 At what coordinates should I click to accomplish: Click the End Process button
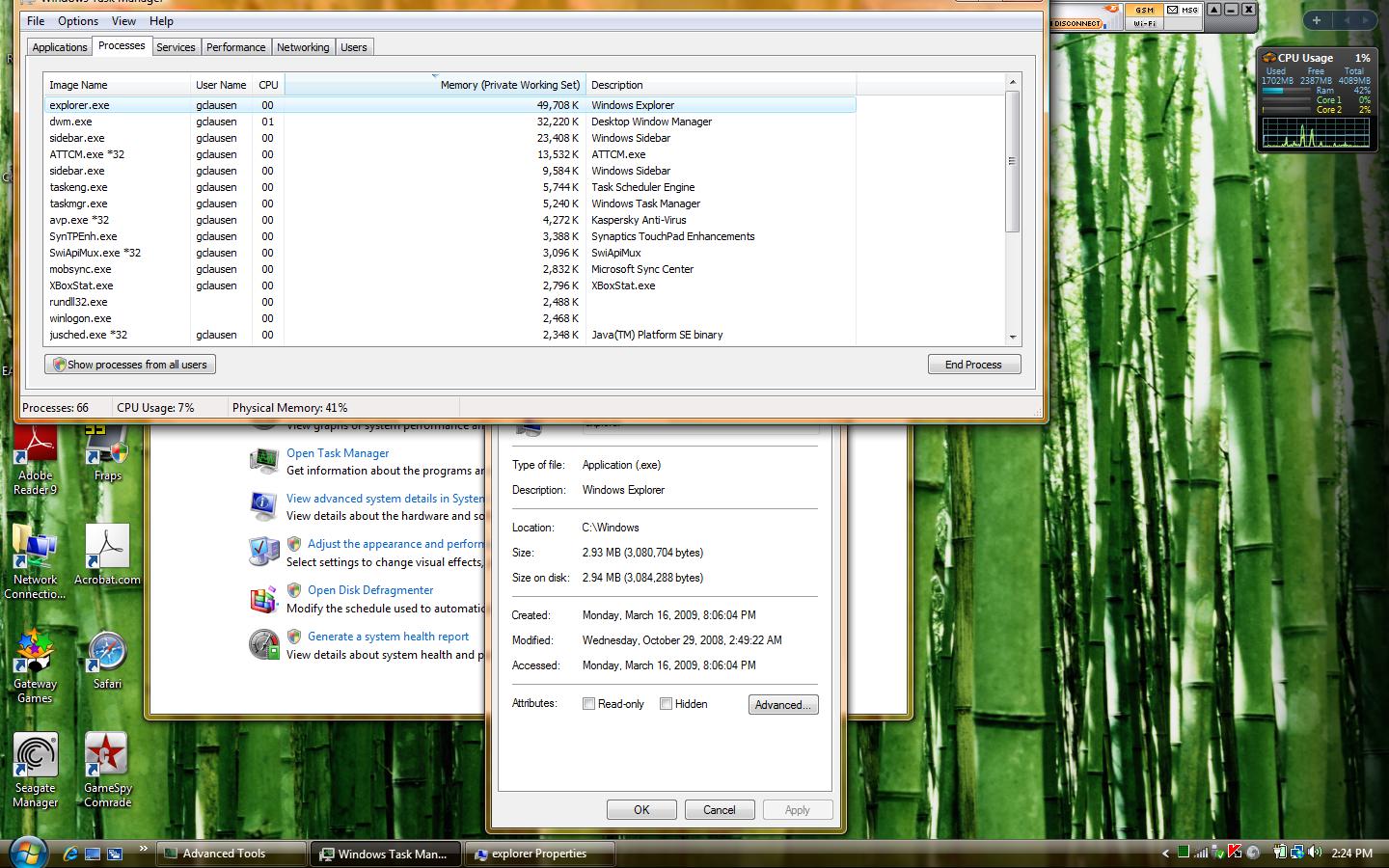coord(973,365)
